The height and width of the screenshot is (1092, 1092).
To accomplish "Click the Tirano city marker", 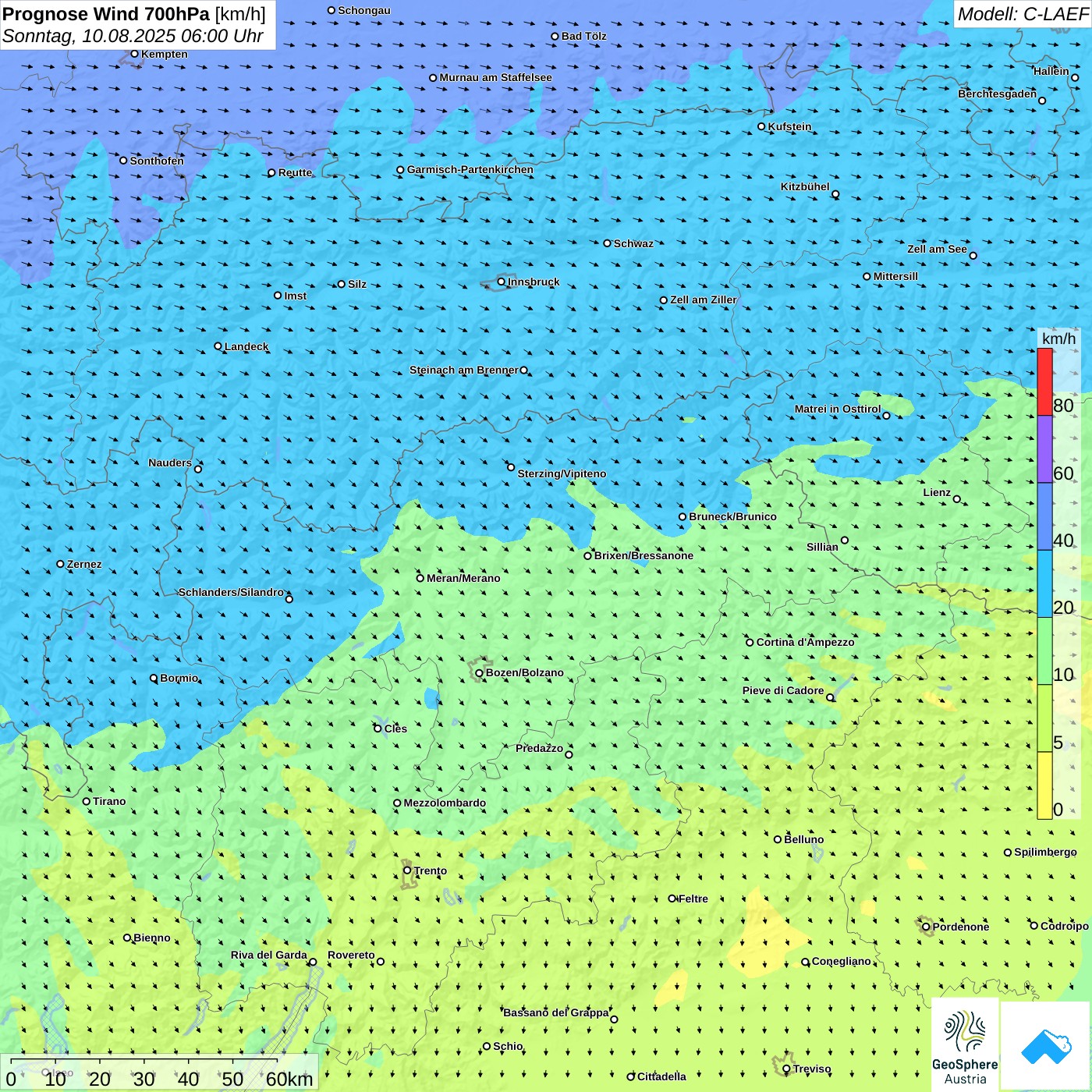I will point(86,801).
